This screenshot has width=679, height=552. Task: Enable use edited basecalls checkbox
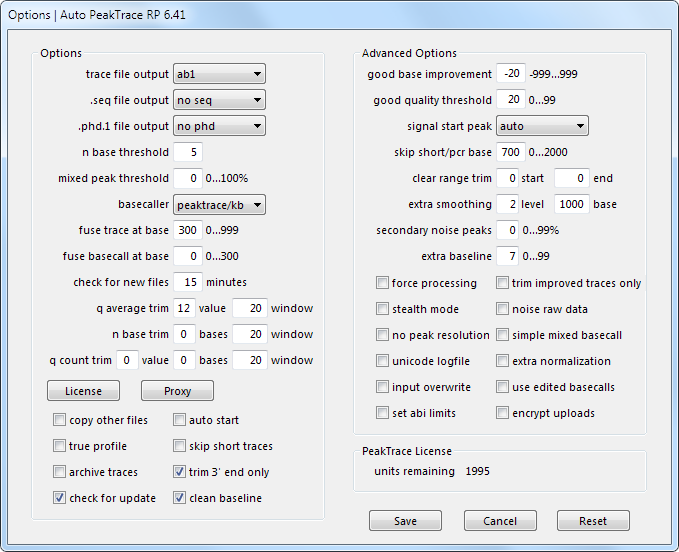tap(502, 387)
